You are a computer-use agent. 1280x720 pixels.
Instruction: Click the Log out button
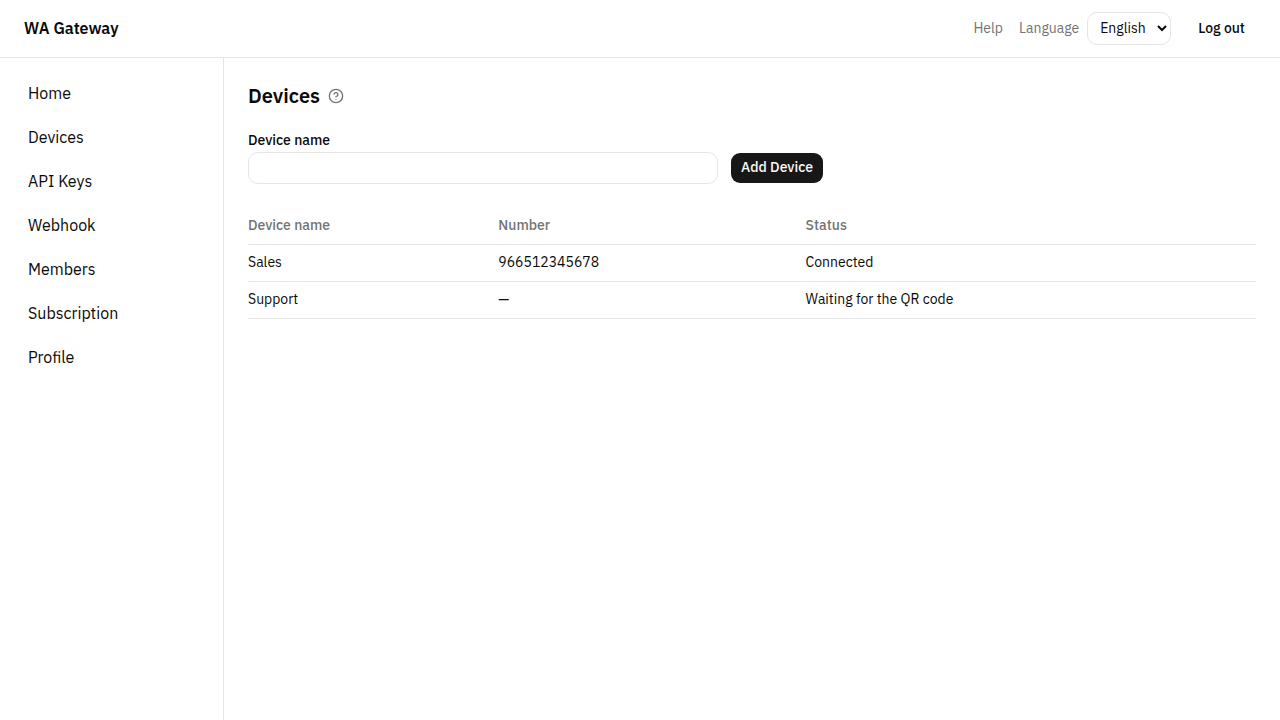click(1221, 28)
